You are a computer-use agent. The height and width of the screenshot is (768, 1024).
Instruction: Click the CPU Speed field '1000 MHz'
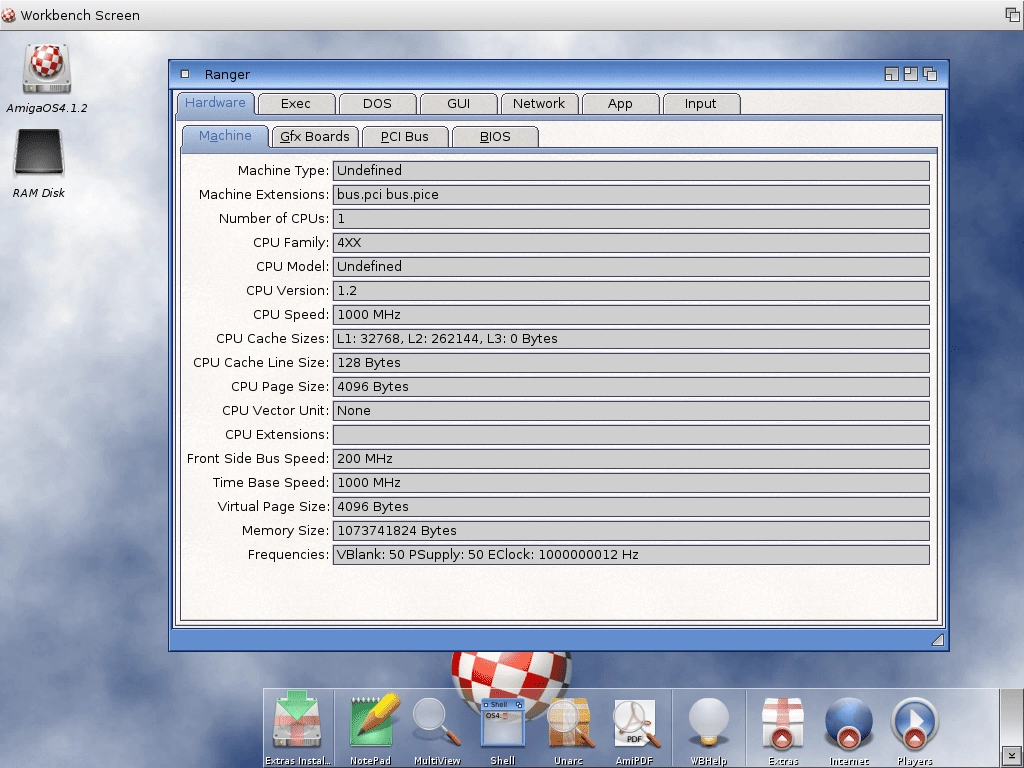pyautogui.click(x=632, y=315)
